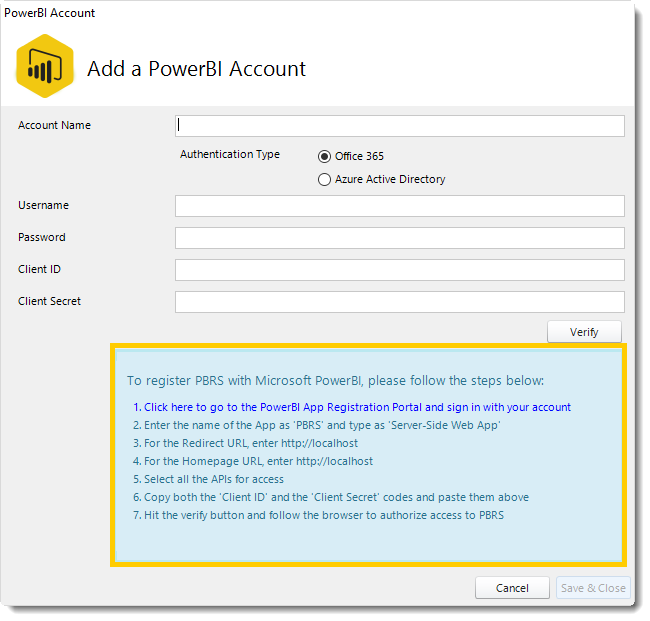Select the Office 365 authentication option

tap(351, 156)
